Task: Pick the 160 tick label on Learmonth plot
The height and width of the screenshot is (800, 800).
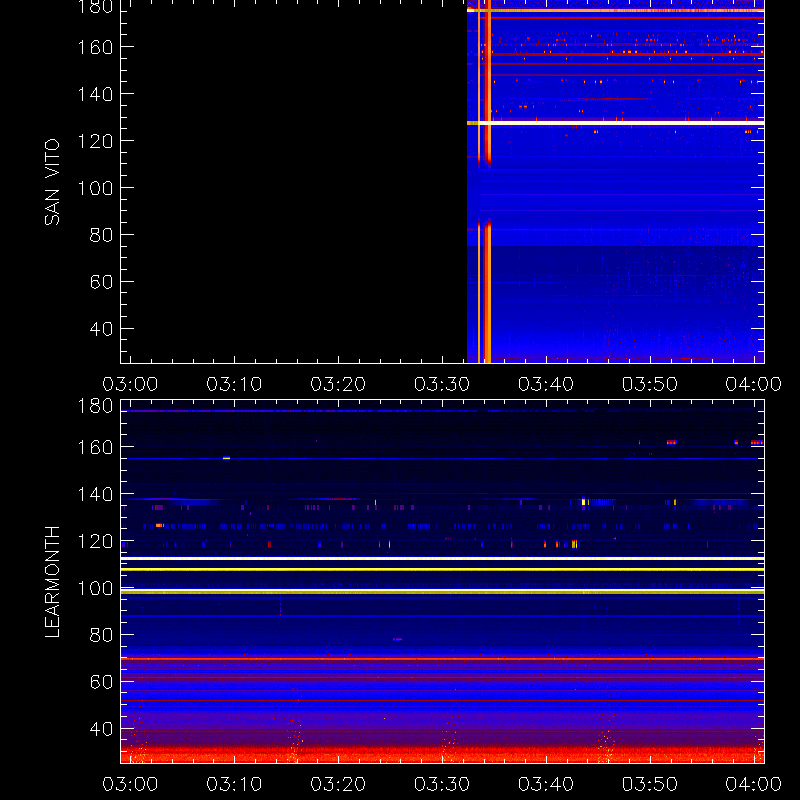Action: pyautogui.click(x=95, y=447)
